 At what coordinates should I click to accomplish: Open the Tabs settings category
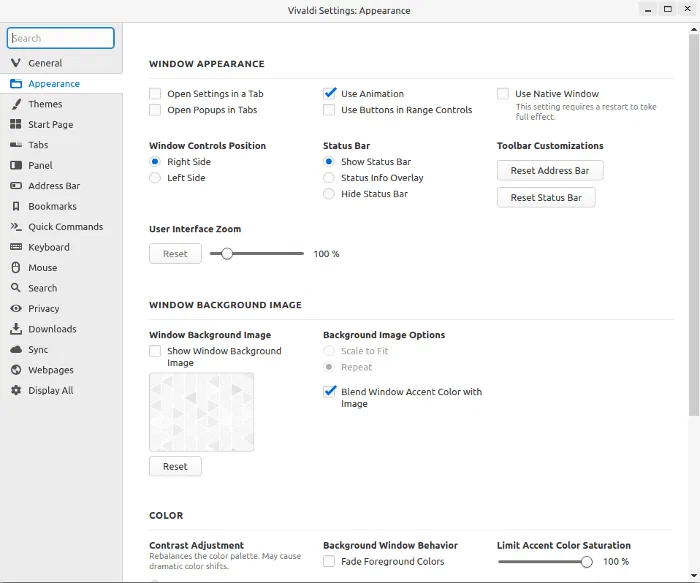click(61, 145)
